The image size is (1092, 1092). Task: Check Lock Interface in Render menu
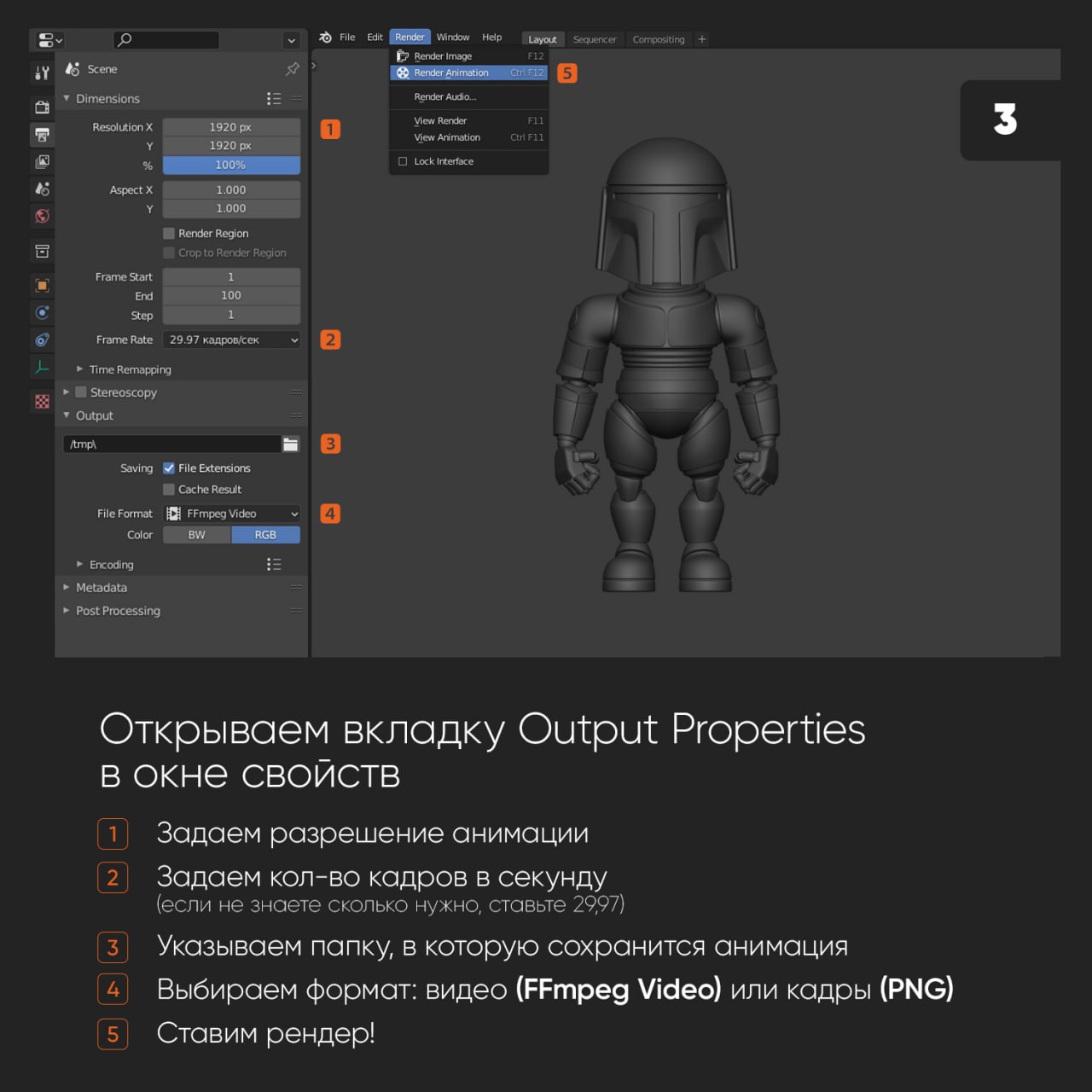pos(403,161)
